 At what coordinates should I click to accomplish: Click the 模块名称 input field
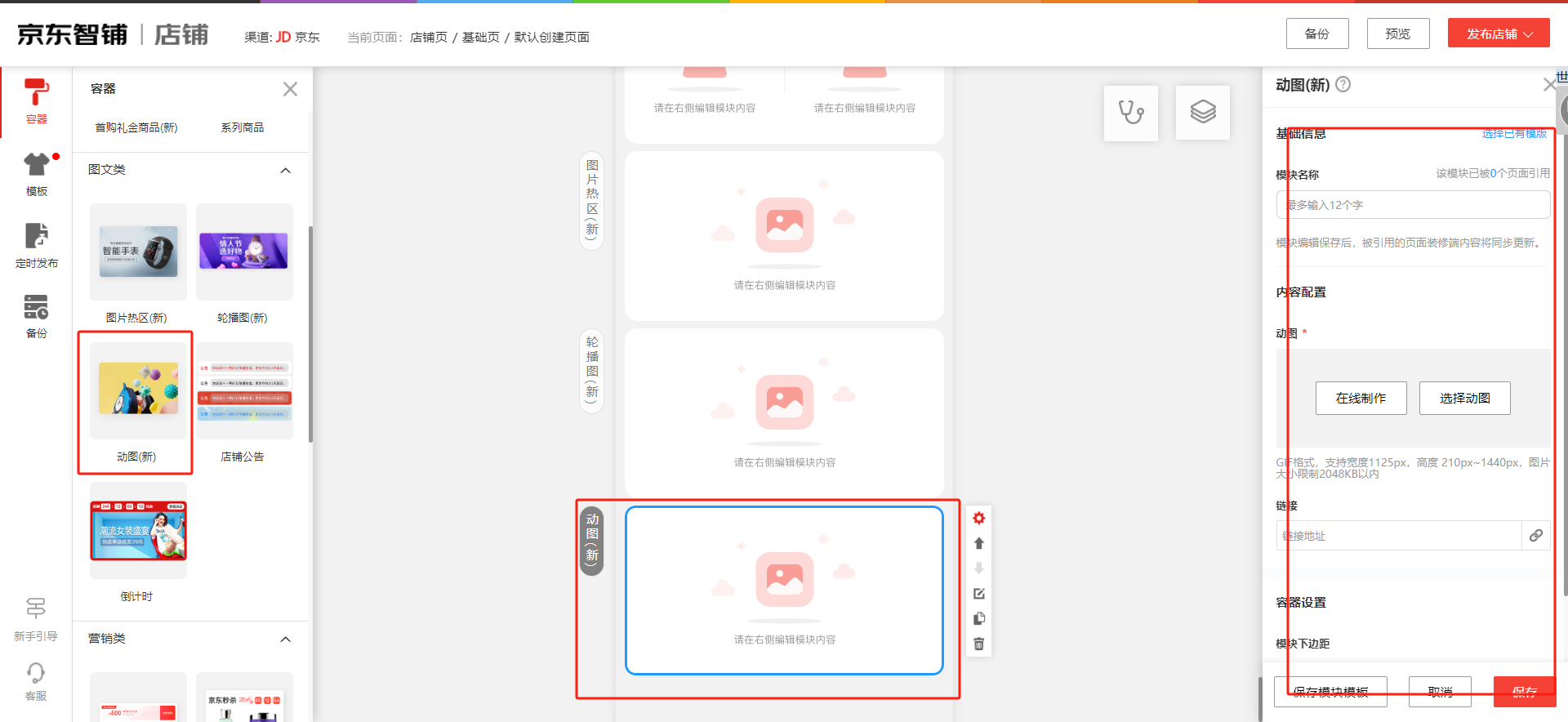pos(1413,205)
